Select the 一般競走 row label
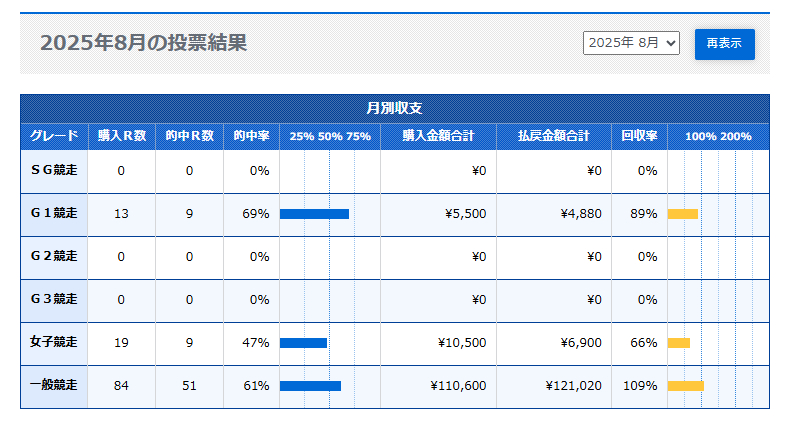 click(x=54, y=386)
